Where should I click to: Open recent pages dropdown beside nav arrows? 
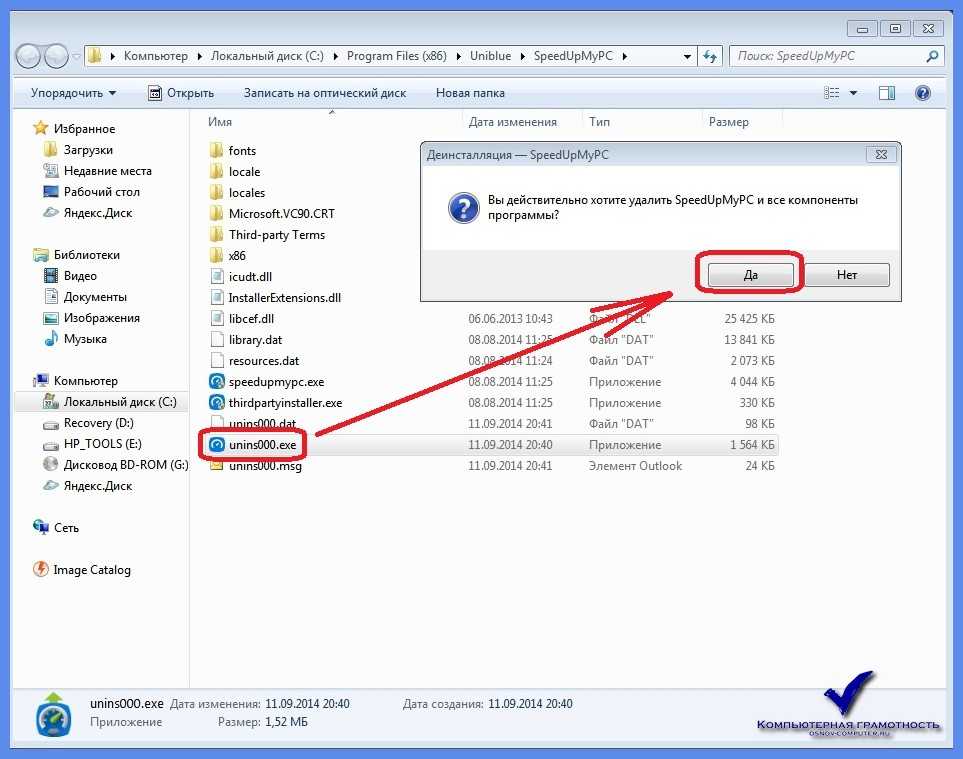coord(76,56)
